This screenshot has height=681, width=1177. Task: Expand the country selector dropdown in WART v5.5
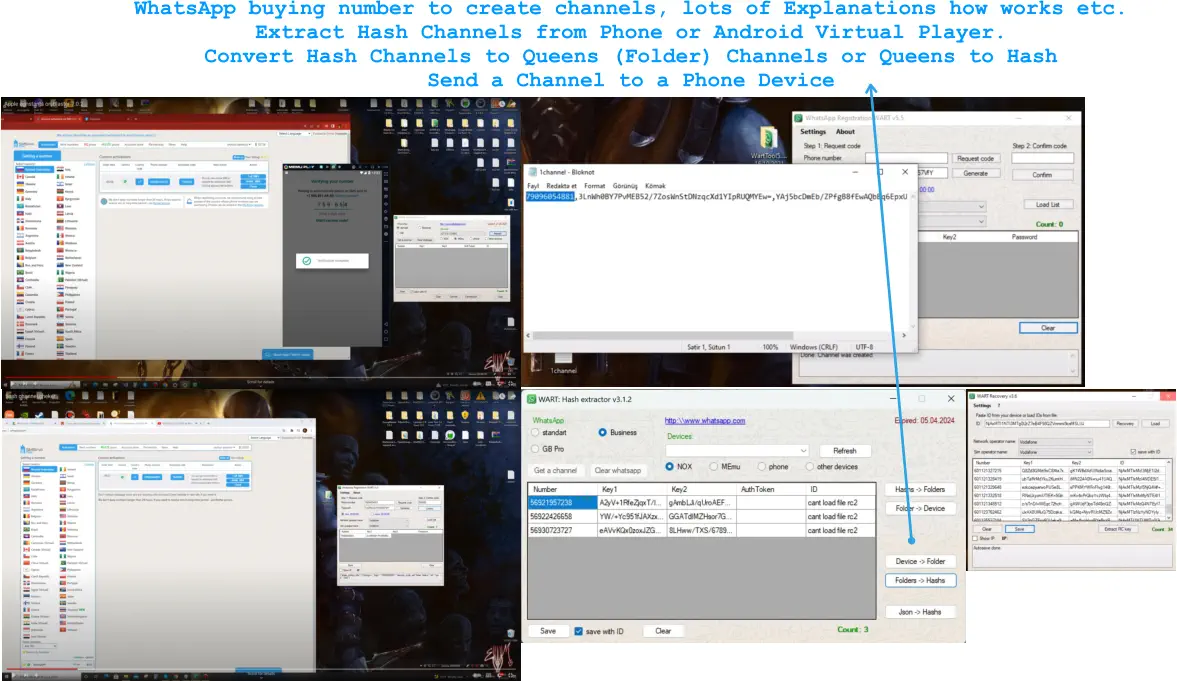[981, 207]
